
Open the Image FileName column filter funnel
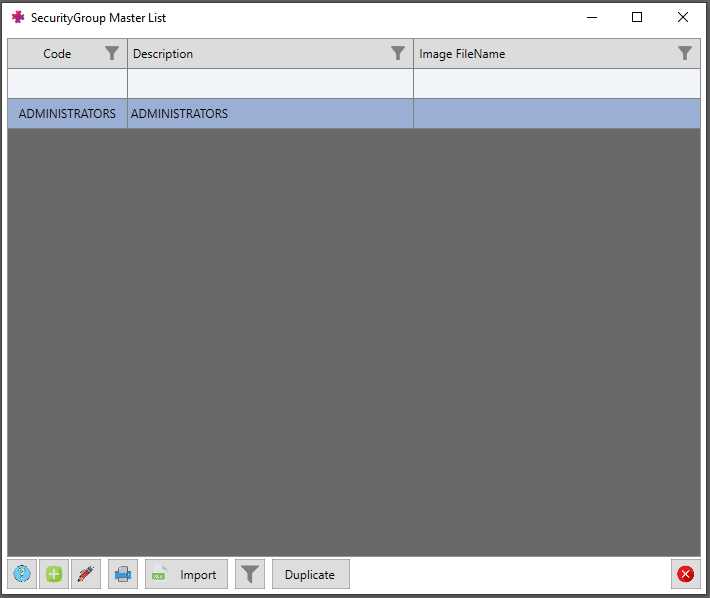pos(685,53)
